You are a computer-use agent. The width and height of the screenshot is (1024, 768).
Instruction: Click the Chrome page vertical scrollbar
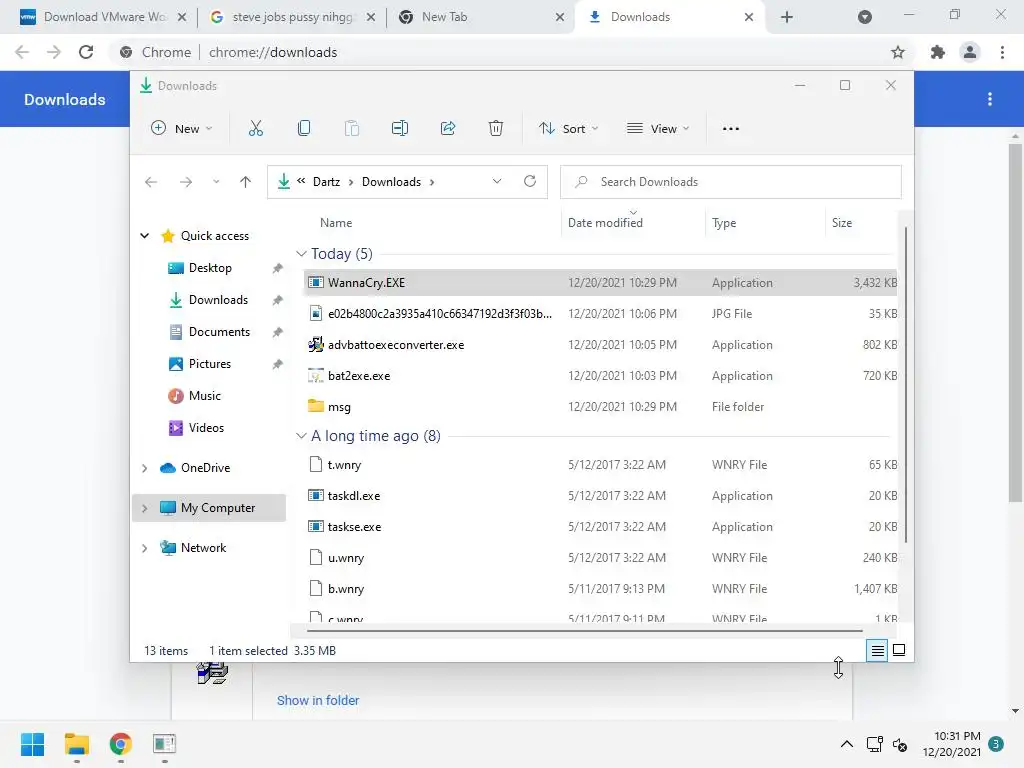tap(1015, 323)
